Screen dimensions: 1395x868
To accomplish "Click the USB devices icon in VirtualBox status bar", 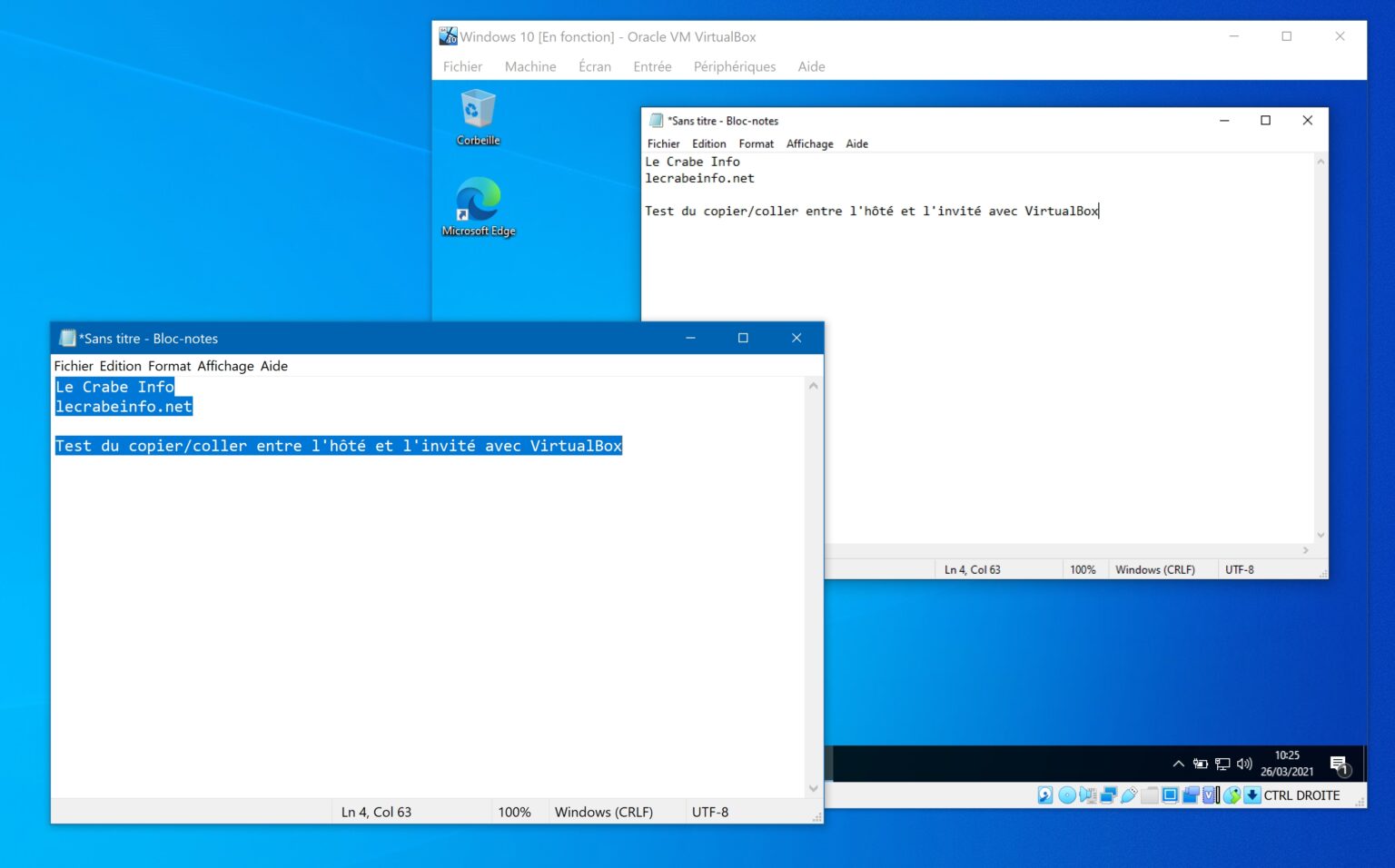I will (x=1129, y=794).
